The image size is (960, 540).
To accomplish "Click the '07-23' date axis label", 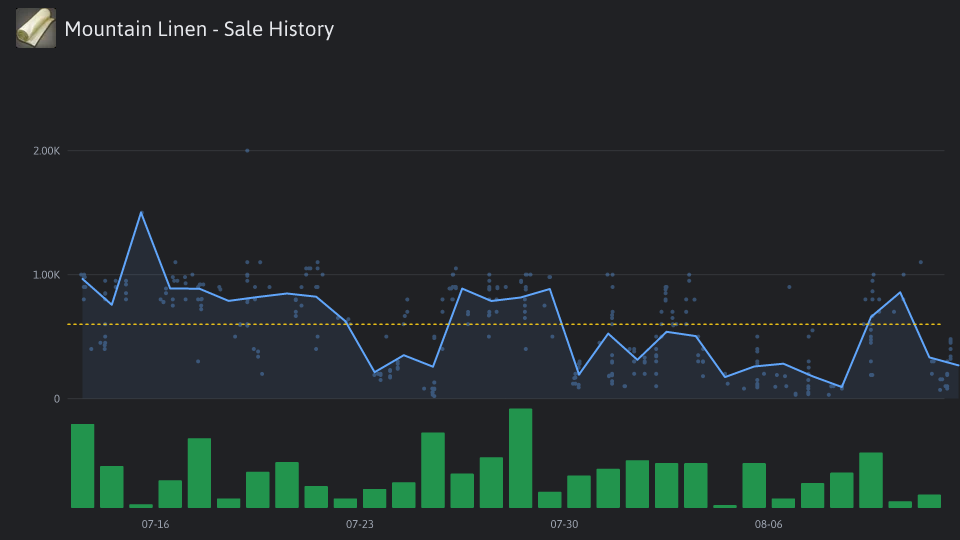I will pyautogui.click(x=359, y=524).
